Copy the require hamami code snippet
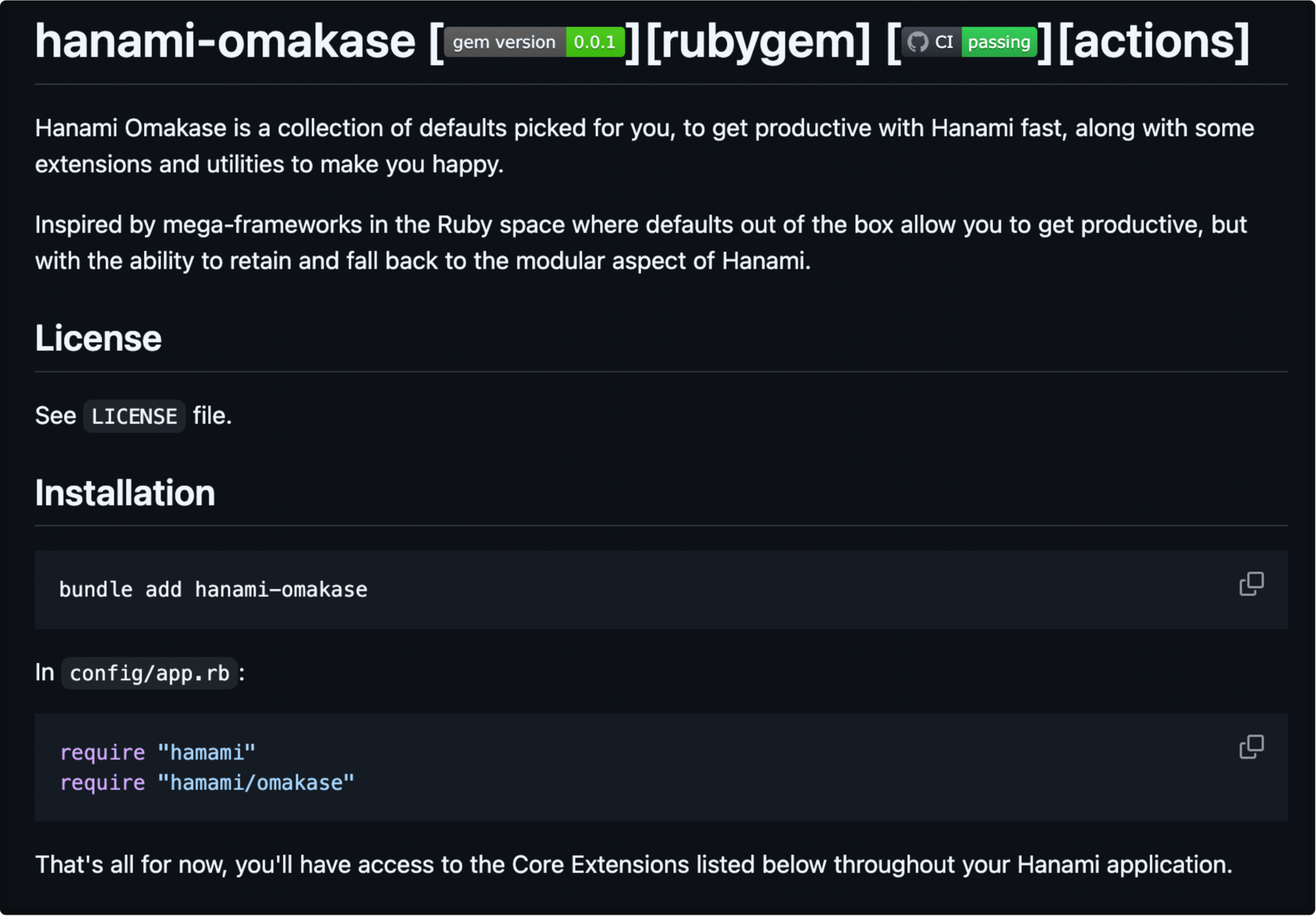Viewport: 1316px width, 916px height. [x=1251, y=747]
